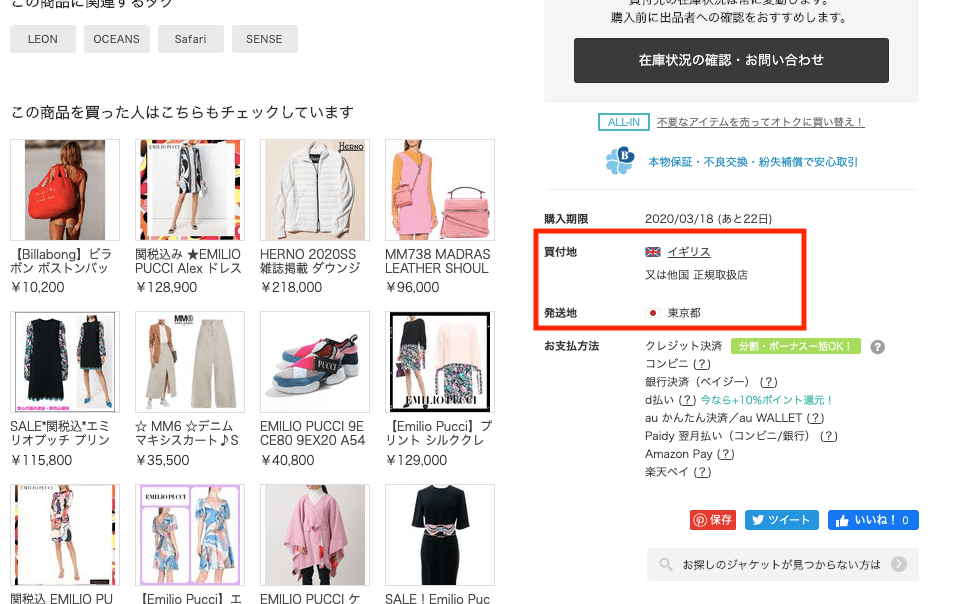Click the LEON tag button
The height and width of the screenshot is (604, 959).
tap(43, 39)
